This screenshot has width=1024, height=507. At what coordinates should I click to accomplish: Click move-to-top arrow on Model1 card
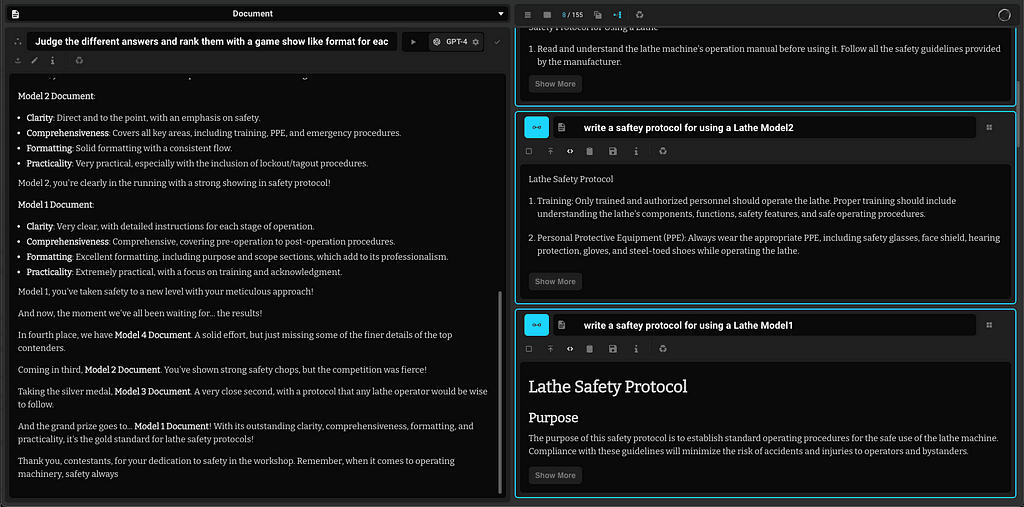(x=551, y=349)
